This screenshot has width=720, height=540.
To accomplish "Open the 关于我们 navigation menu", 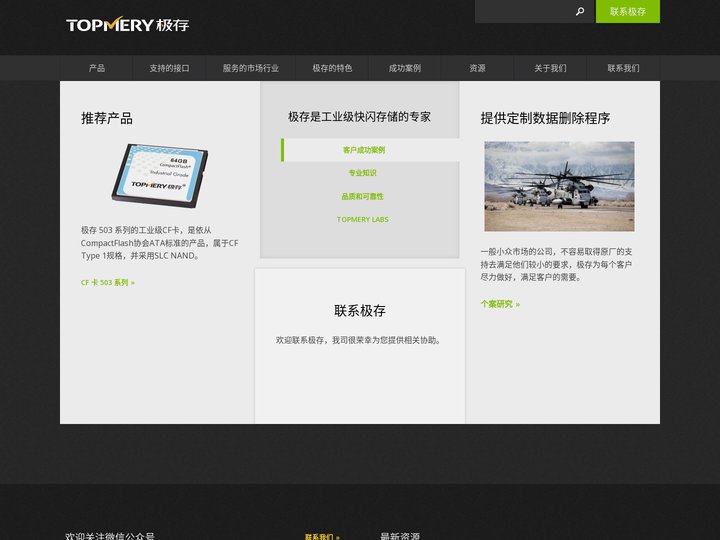I will click(550, 68).
